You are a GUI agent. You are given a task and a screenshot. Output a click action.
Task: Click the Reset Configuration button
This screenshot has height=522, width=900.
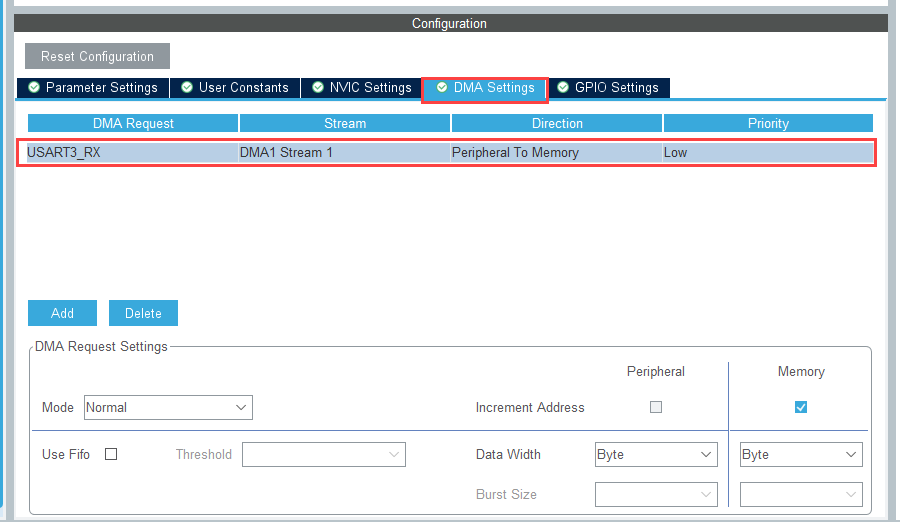[97, 56]
